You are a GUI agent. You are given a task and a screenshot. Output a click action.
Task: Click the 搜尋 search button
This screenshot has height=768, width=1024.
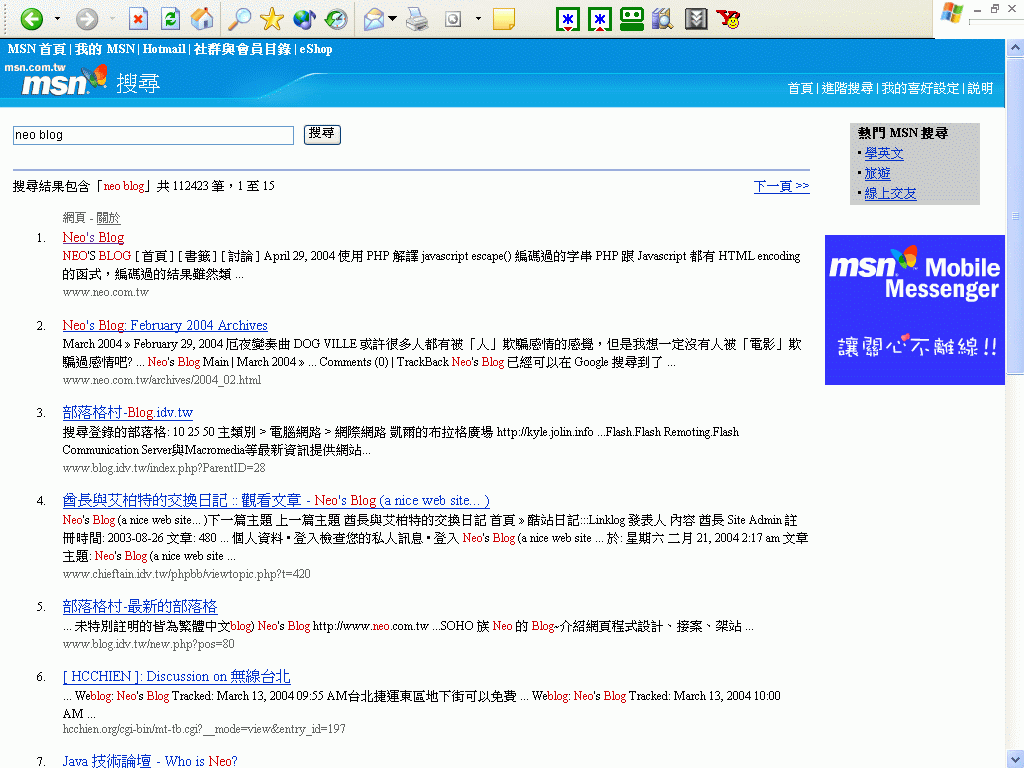click(x=322, y=134)
